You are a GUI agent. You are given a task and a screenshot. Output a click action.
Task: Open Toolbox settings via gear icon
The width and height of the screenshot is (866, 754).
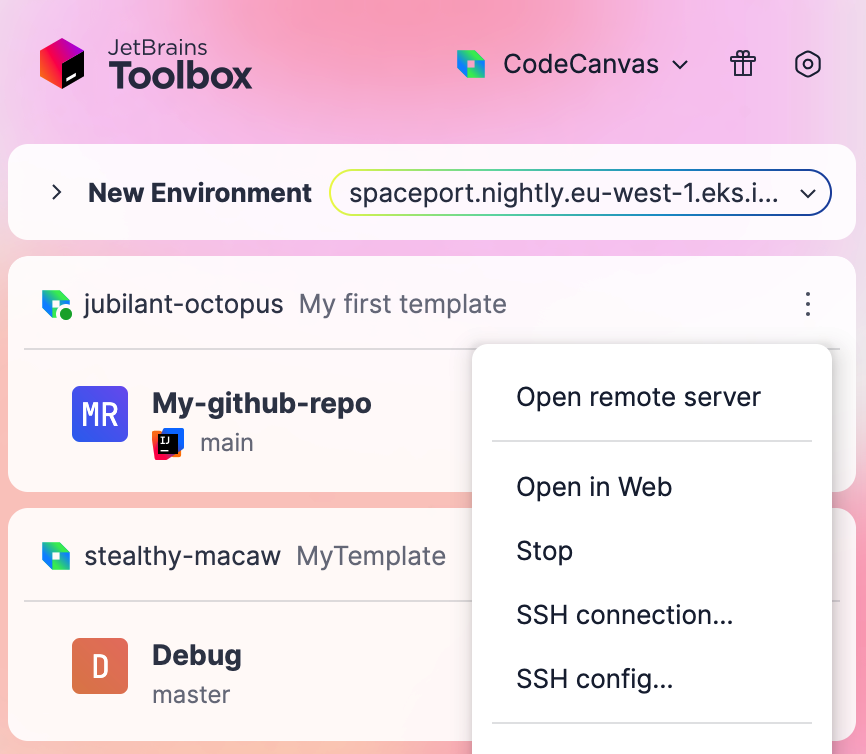807,63
